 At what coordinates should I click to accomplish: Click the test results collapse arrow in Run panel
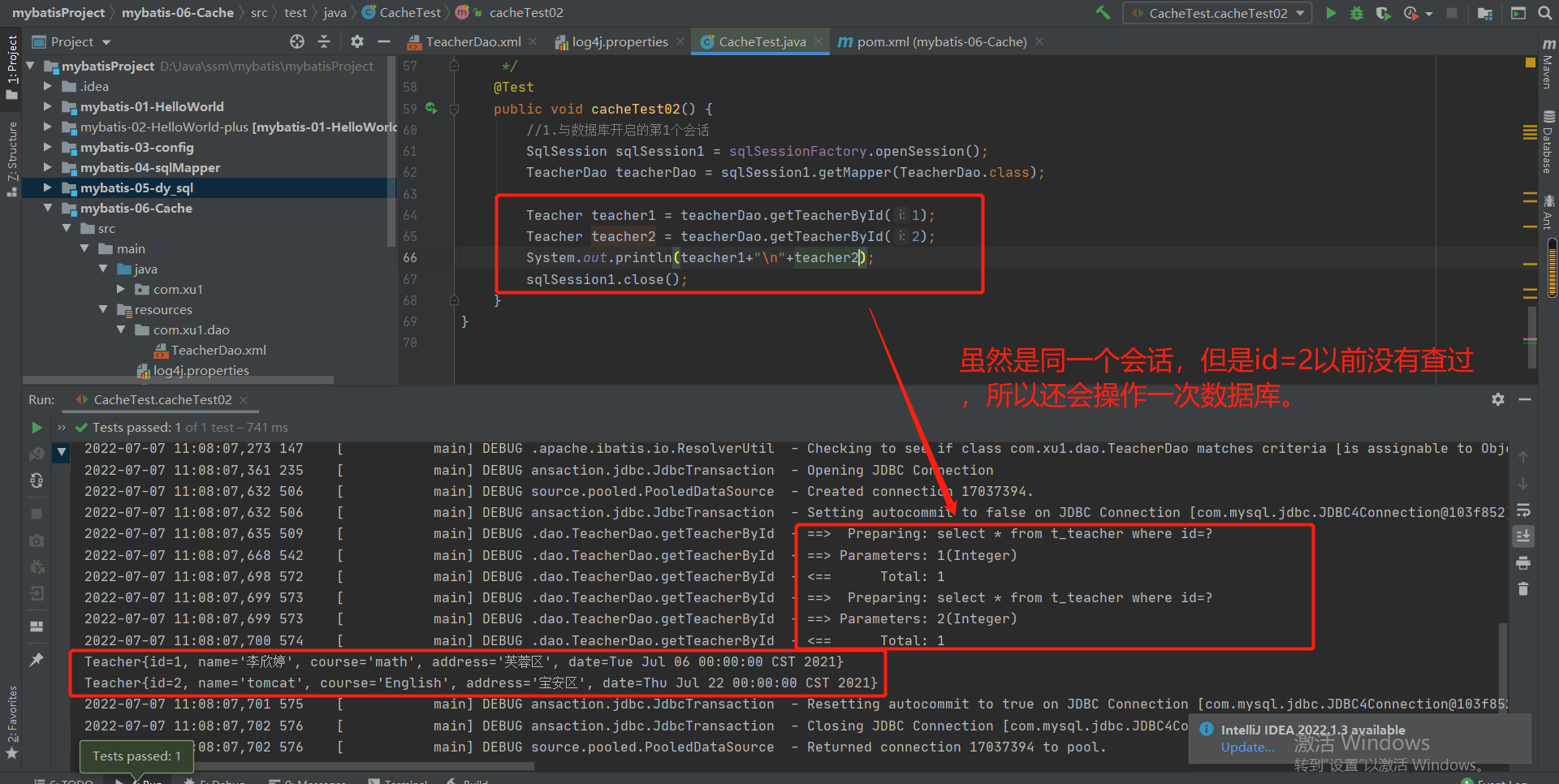pyautogui.click(x=62, y=450)
